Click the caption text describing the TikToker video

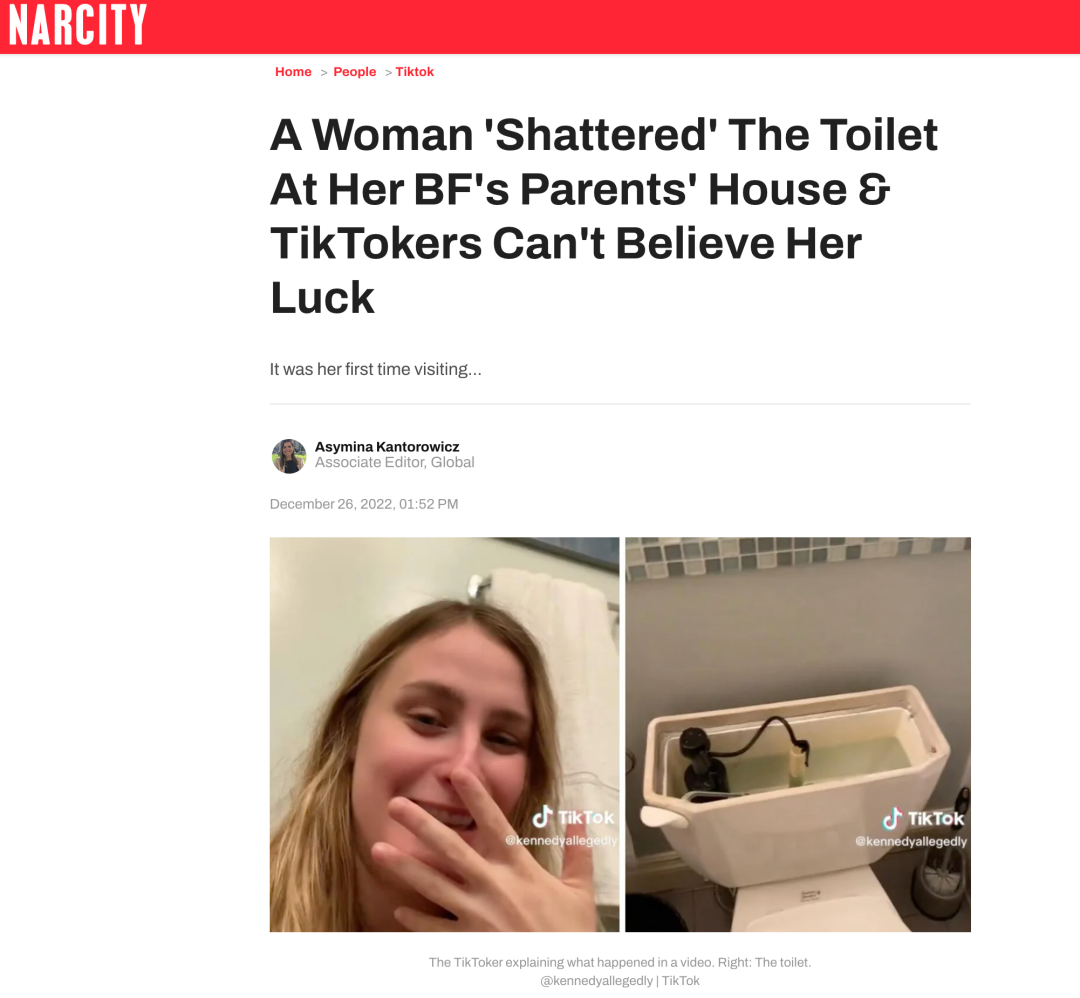tap(620, 962)
